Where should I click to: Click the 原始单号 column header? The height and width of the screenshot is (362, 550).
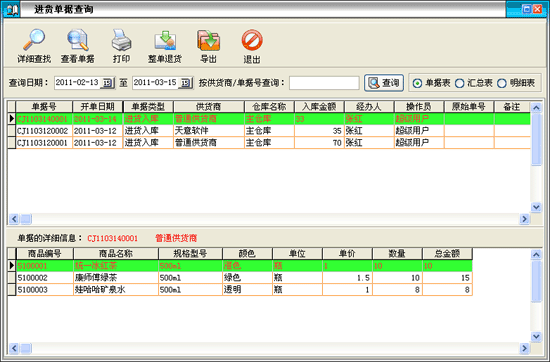coord(469,107)
